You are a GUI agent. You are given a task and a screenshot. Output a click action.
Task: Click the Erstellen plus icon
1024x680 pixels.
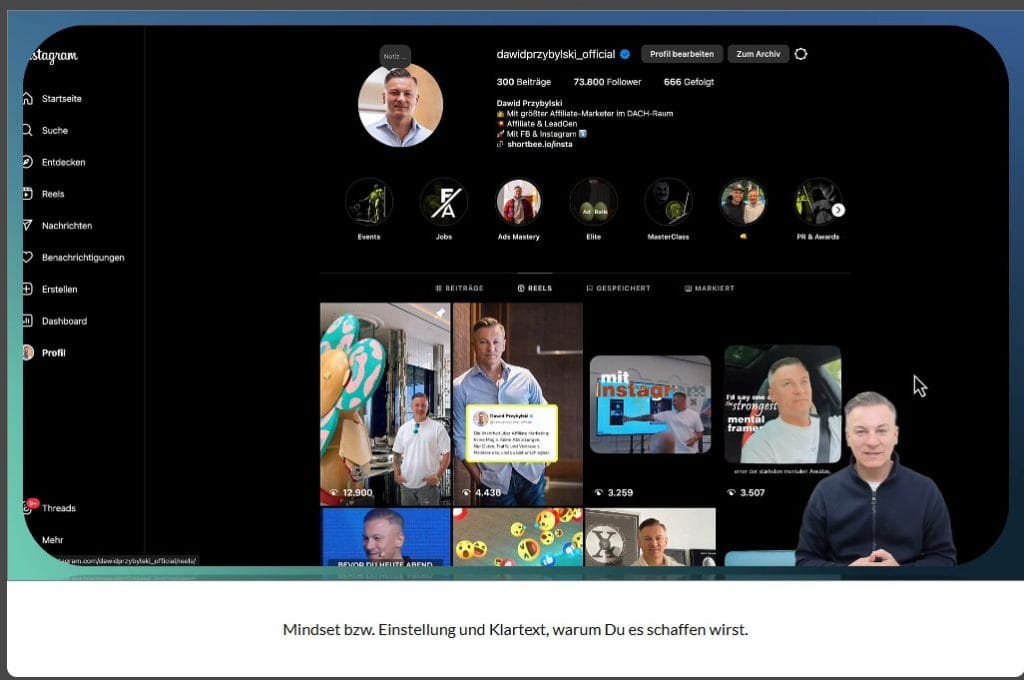click(27, 289)
